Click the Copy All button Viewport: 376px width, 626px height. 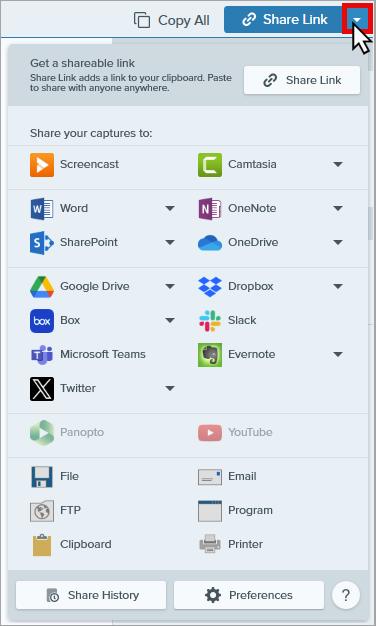pyautogui.click(x=172, y=20)
